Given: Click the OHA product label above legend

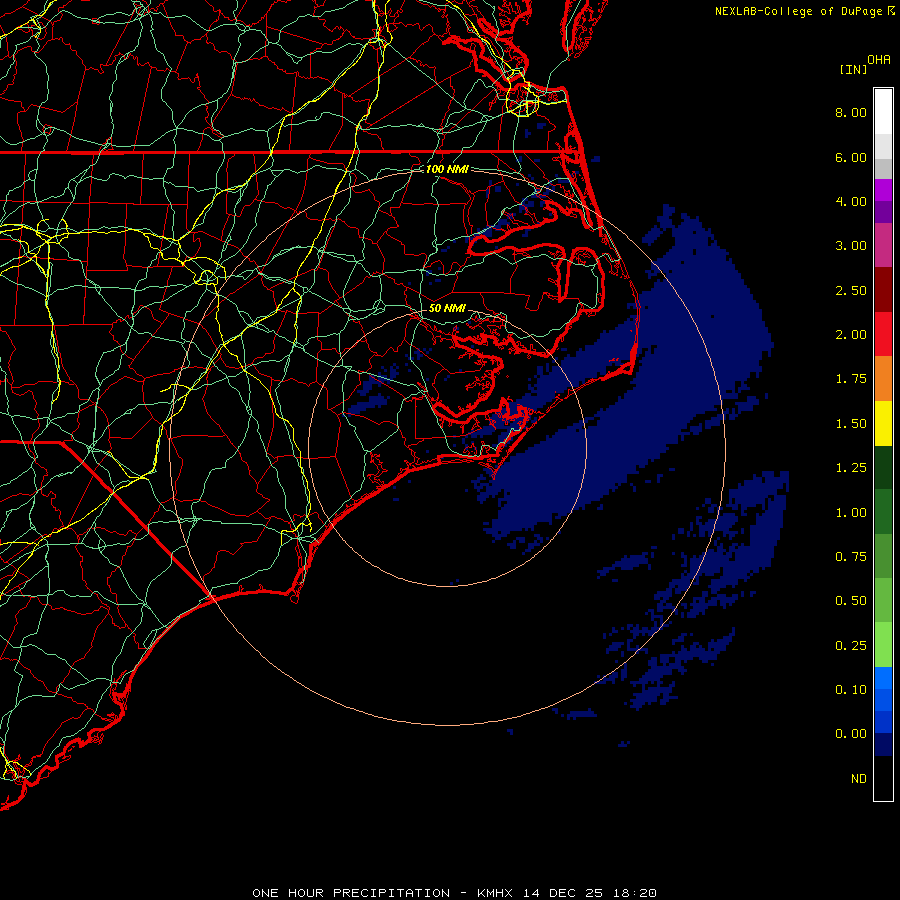Looking at the screenshot, I should click(x=879, y=60).
